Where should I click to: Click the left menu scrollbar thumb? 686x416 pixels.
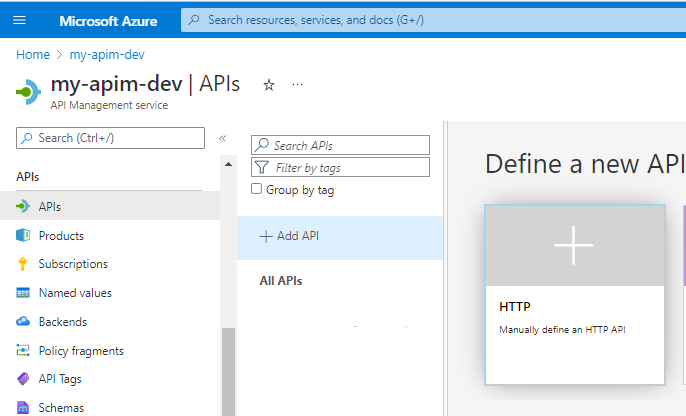pos(228,372)
